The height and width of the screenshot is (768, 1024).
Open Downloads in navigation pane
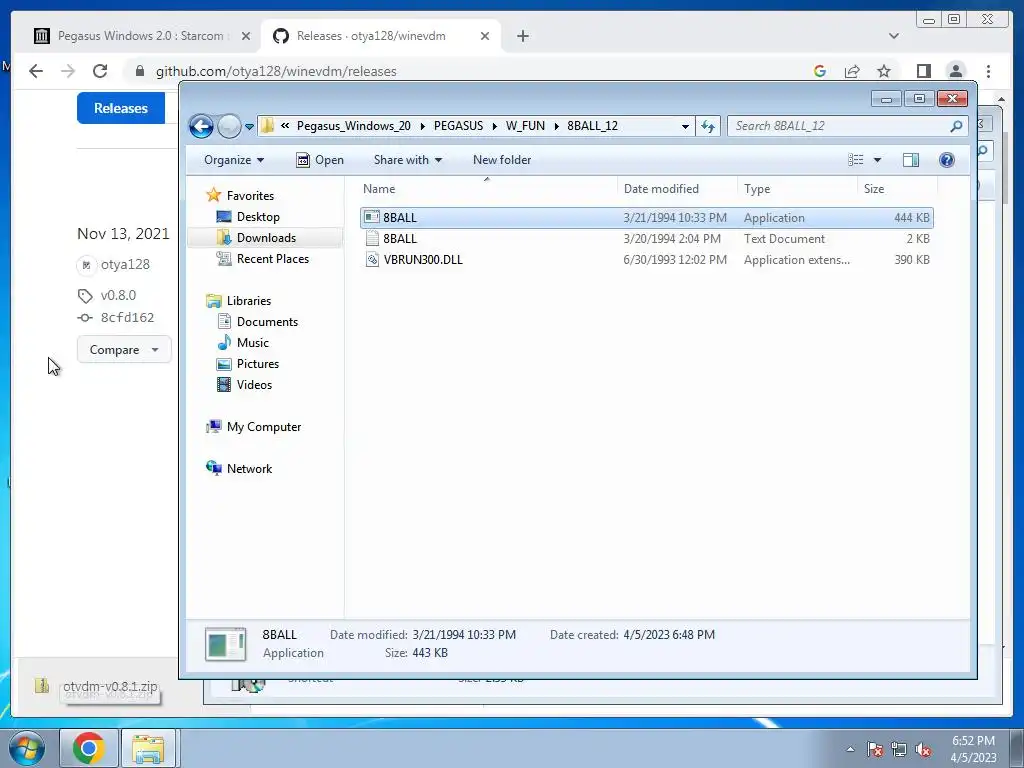[x=266, y=238]
